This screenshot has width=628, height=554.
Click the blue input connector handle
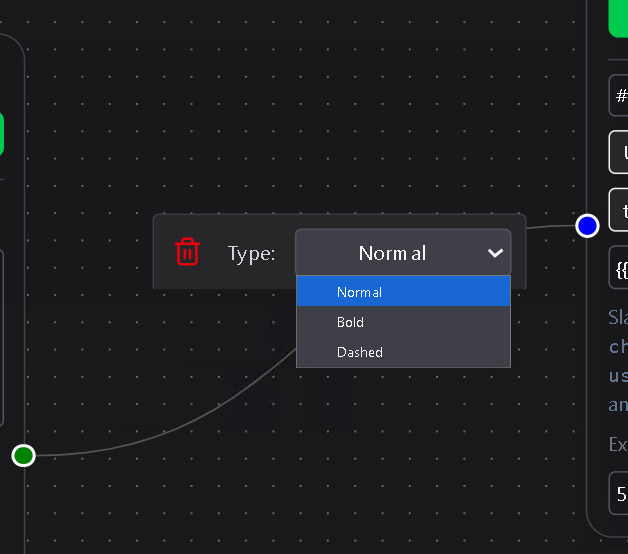point(587,226)
